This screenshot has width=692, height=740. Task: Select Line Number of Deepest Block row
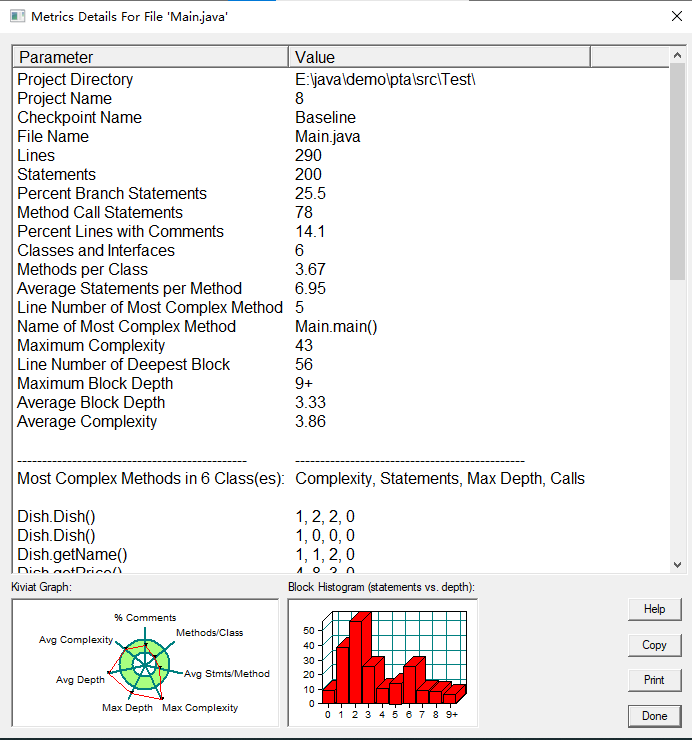click(340, 364)
